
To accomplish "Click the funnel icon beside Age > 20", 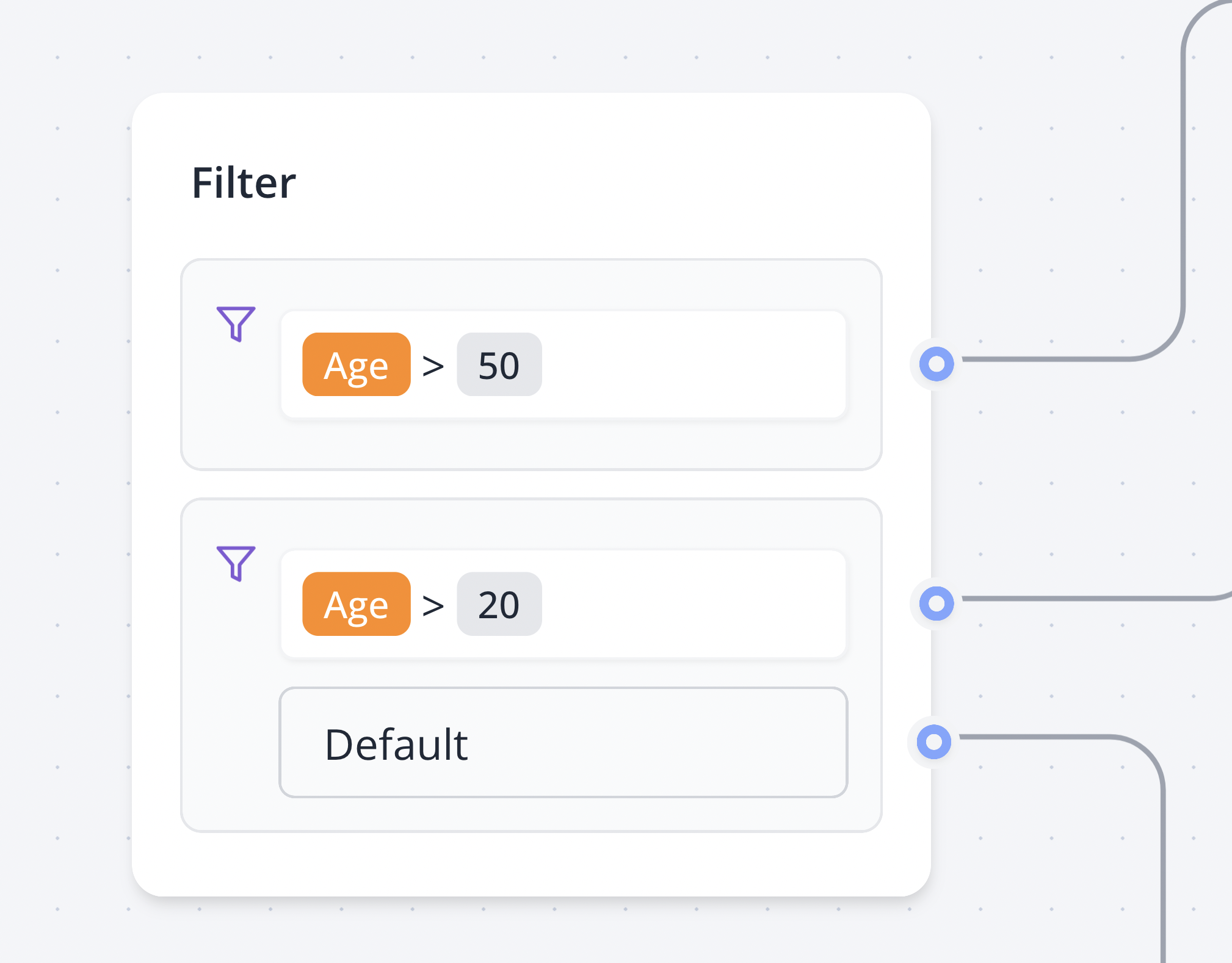I will pos(236,562).
